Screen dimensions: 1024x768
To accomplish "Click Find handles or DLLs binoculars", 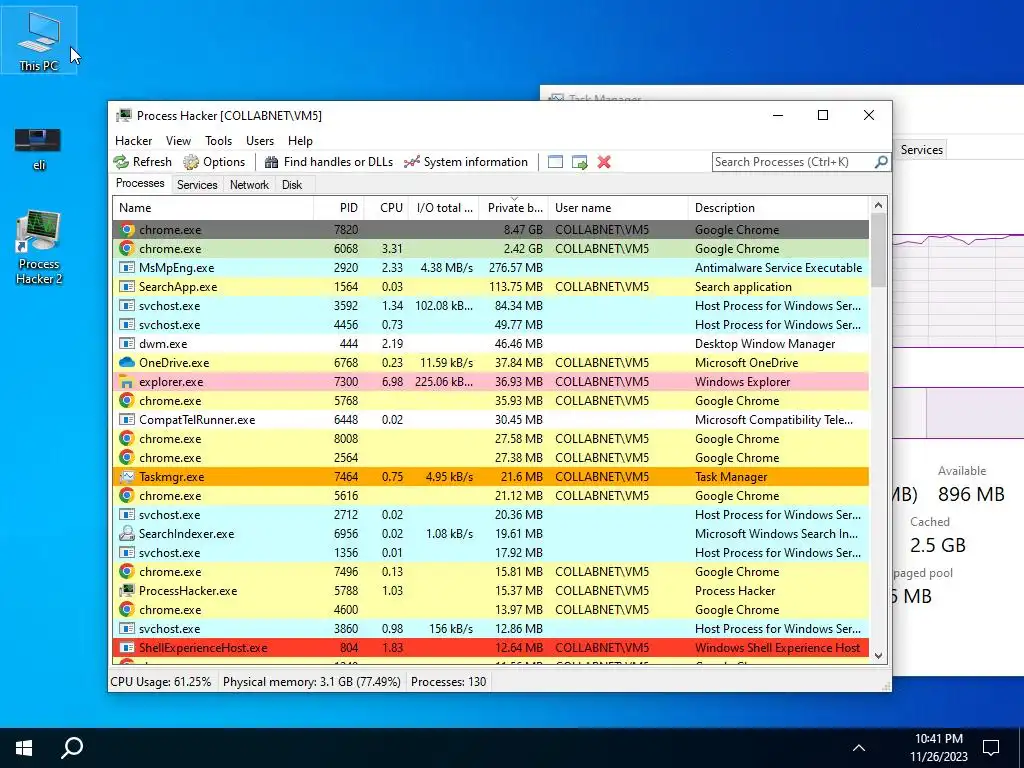I will pyautogui.click(x=271, y=162).
